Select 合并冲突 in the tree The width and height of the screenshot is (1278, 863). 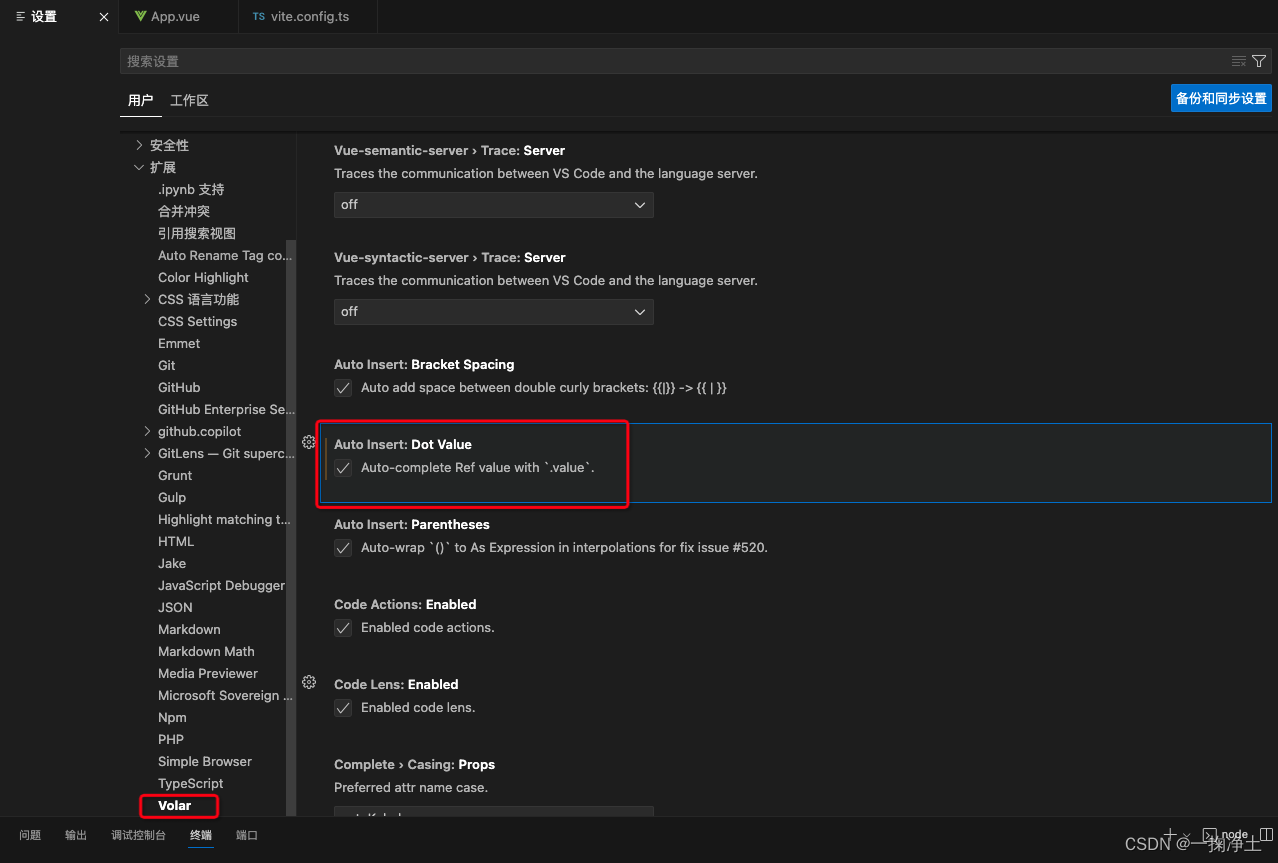pos(184,211)
